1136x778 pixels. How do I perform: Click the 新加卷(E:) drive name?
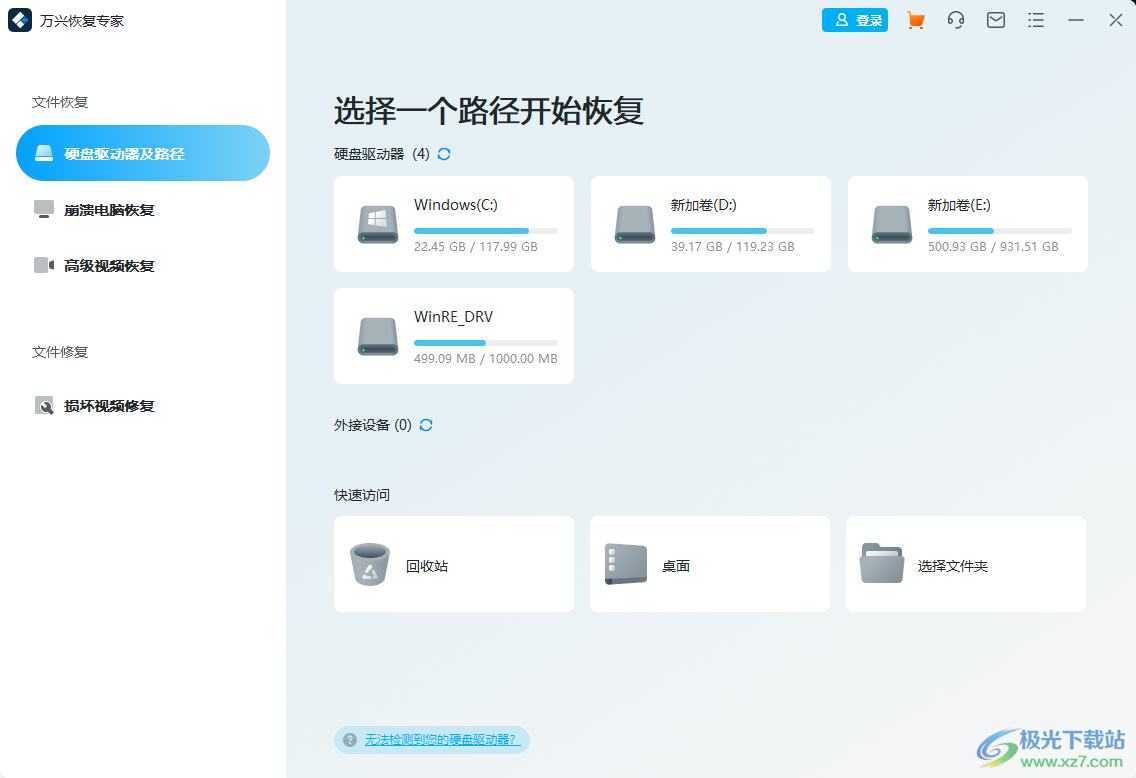[959, 205]
